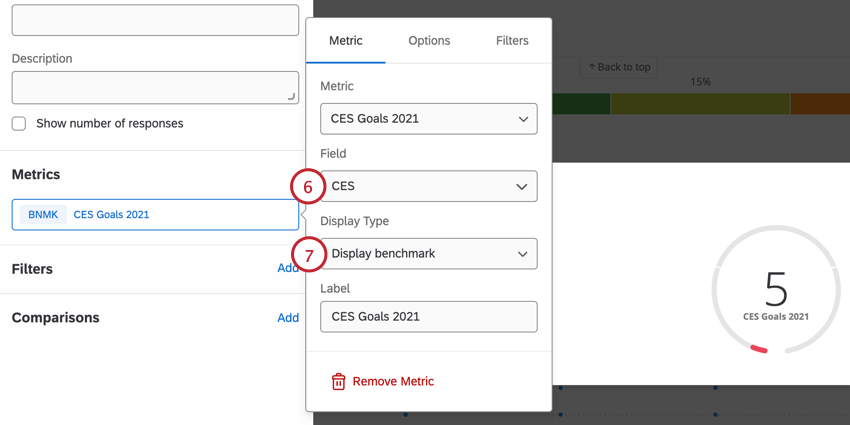Switch to the Options tab
This screenshot has width=850, height=425.
(x=429, y=41)
